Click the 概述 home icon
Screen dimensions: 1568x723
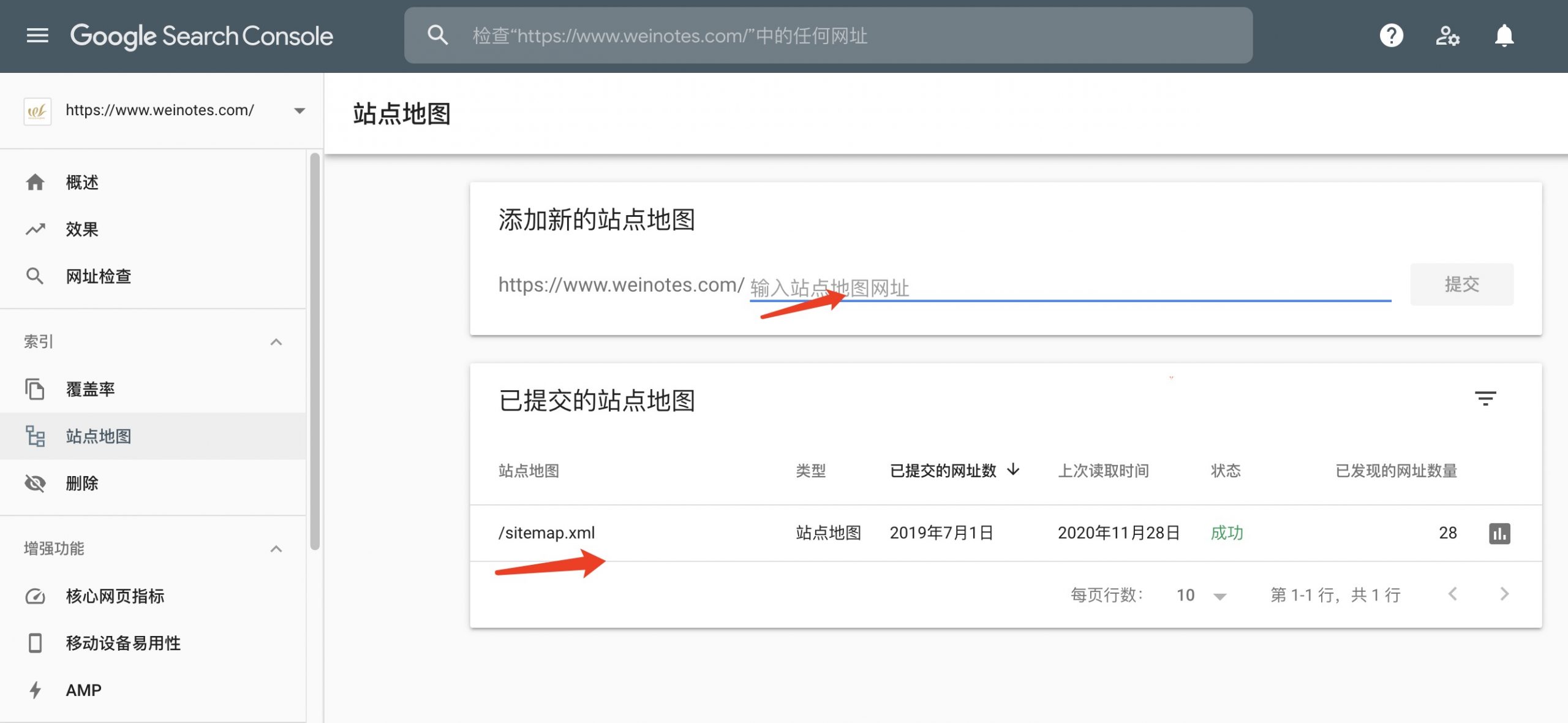35,182
